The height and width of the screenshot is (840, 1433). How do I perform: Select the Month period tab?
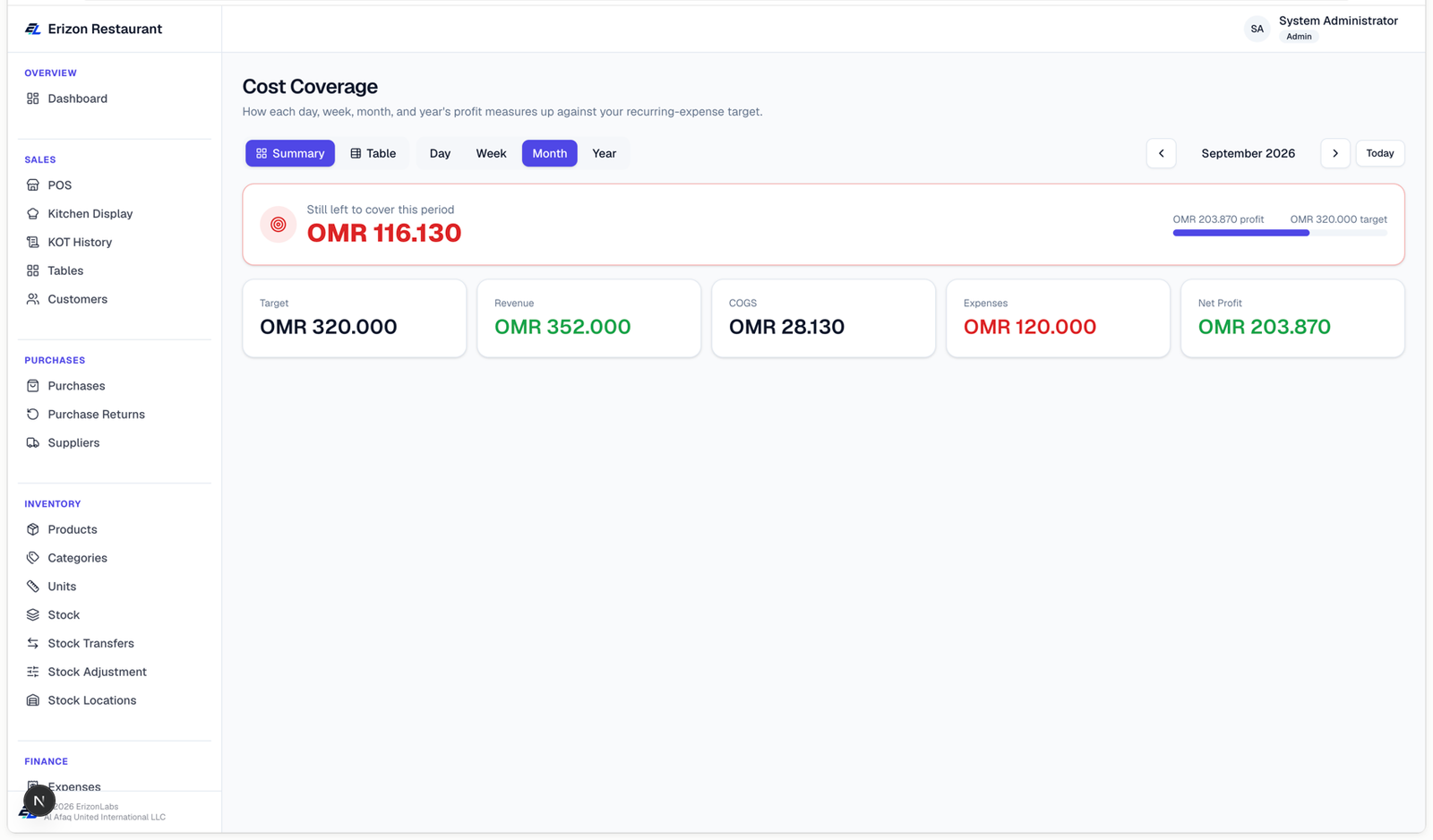pos(550,153)
